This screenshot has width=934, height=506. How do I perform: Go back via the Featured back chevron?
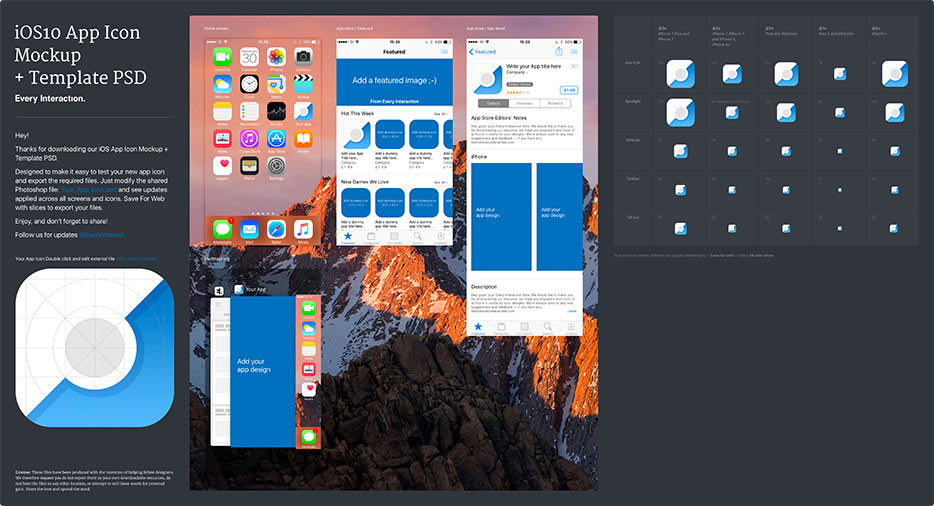472,51
